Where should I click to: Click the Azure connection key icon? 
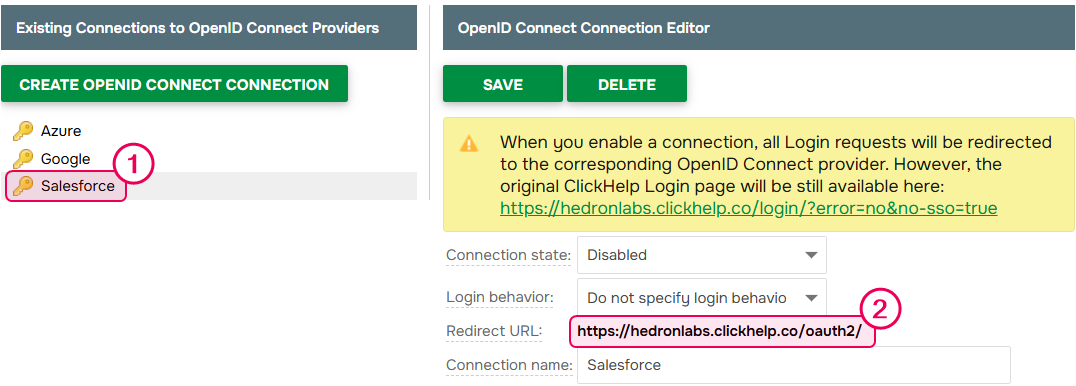coord(23,130)
